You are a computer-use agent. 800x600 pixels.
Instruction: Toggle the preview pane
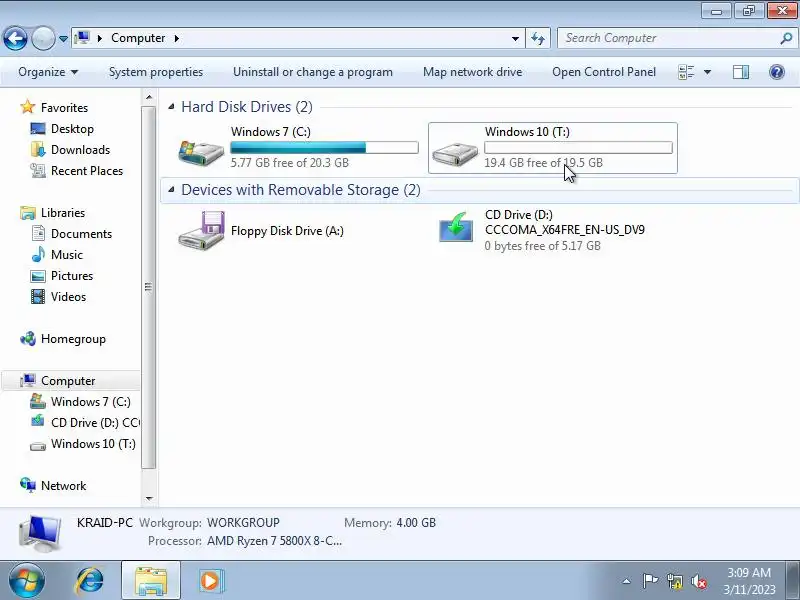click(x=741, y=72)
